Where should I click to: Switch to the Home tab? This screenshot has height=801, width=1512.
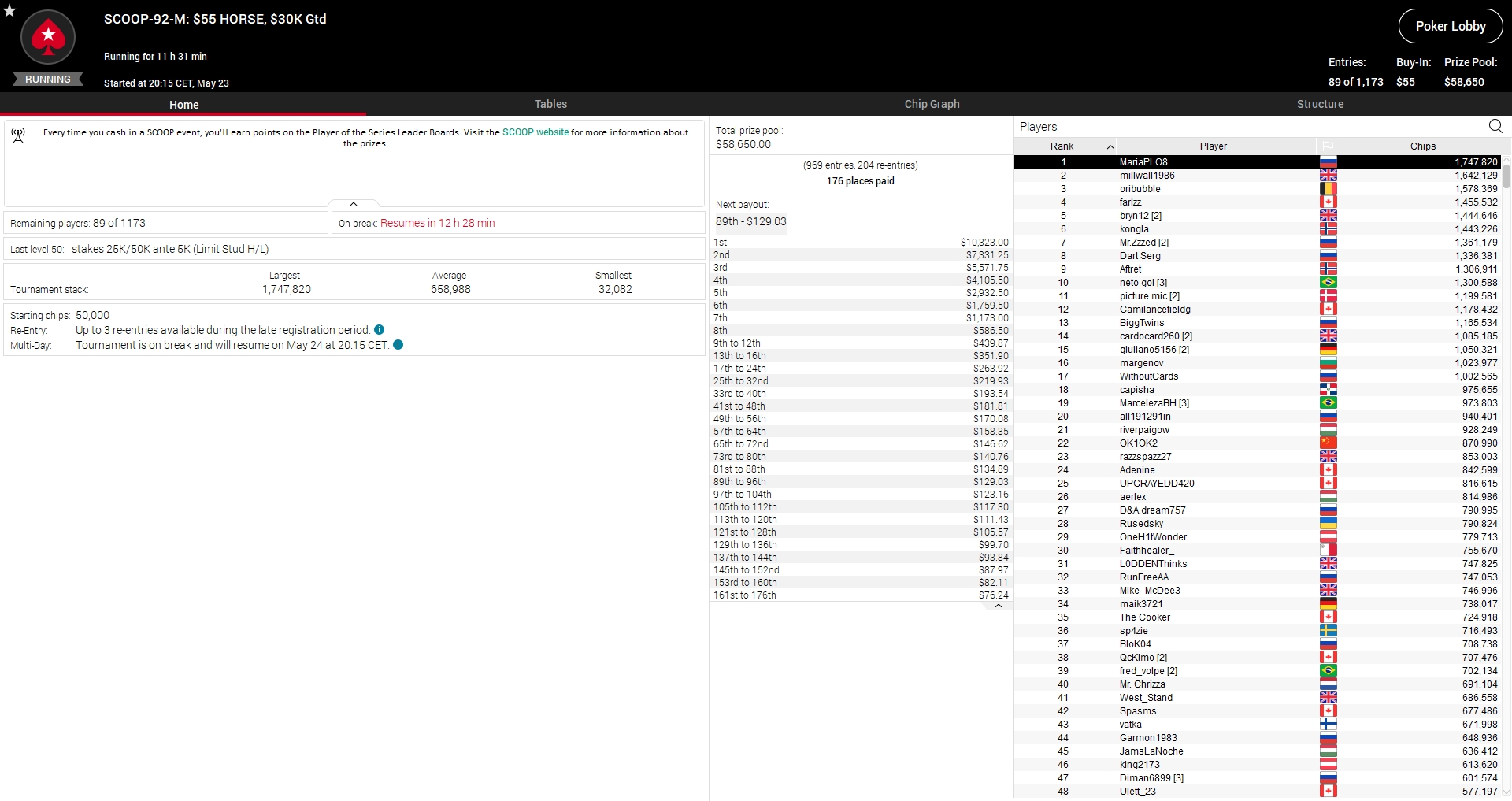183,105
